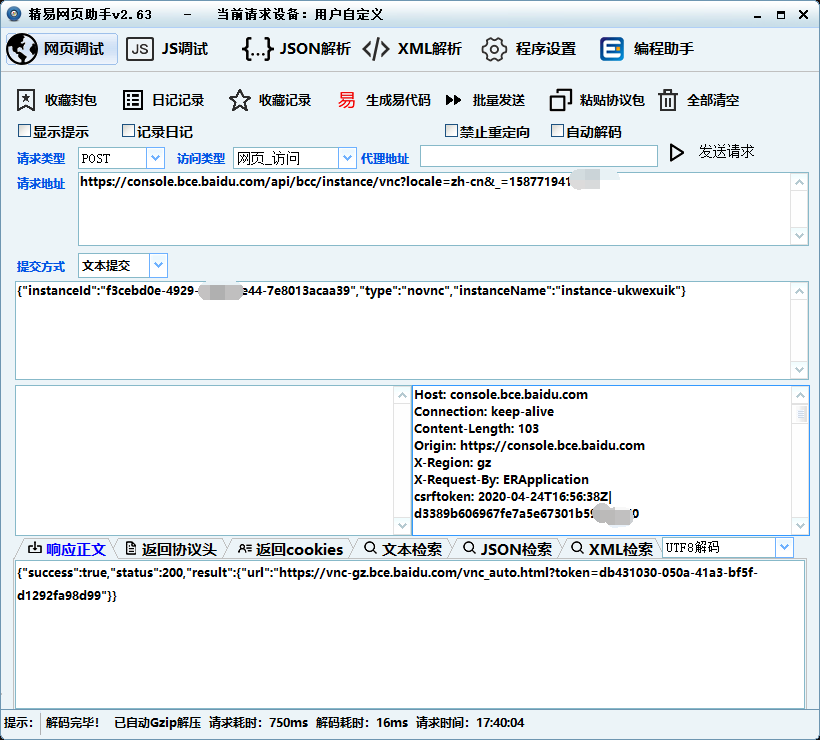Click request URL box scroll-down arrow

799,236
